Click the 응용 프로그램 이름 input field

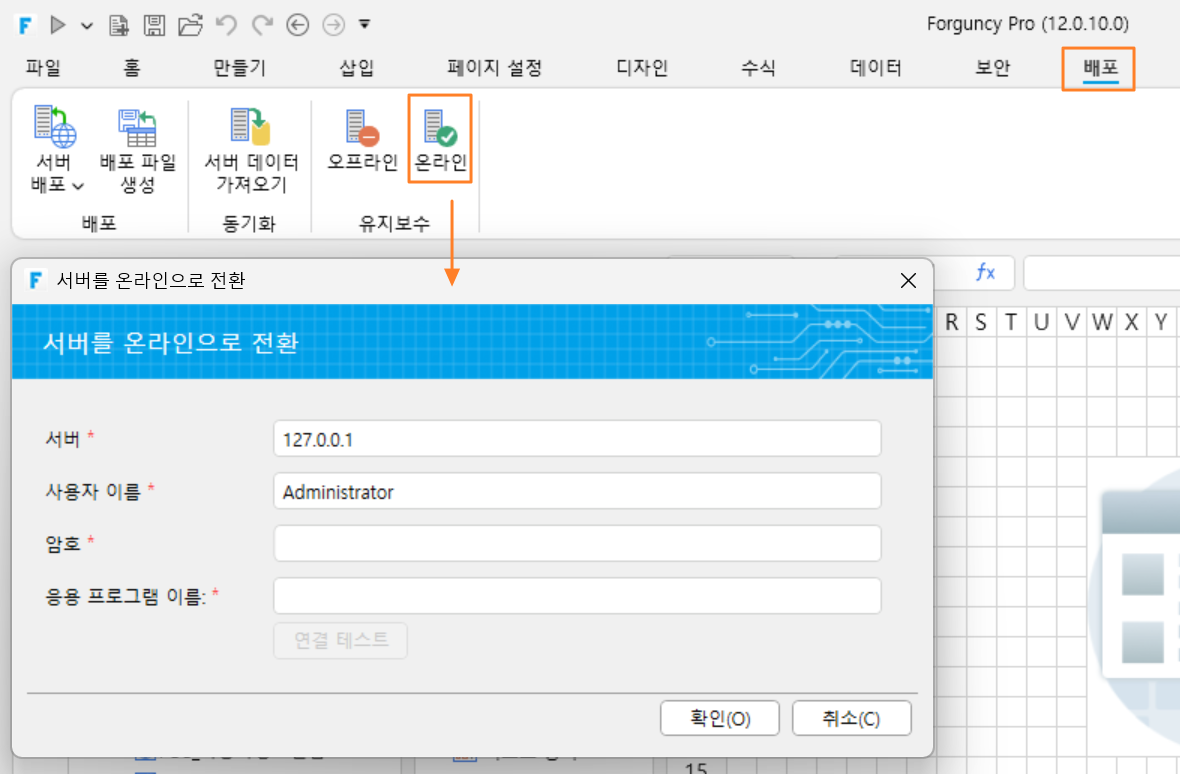(577, 596)
